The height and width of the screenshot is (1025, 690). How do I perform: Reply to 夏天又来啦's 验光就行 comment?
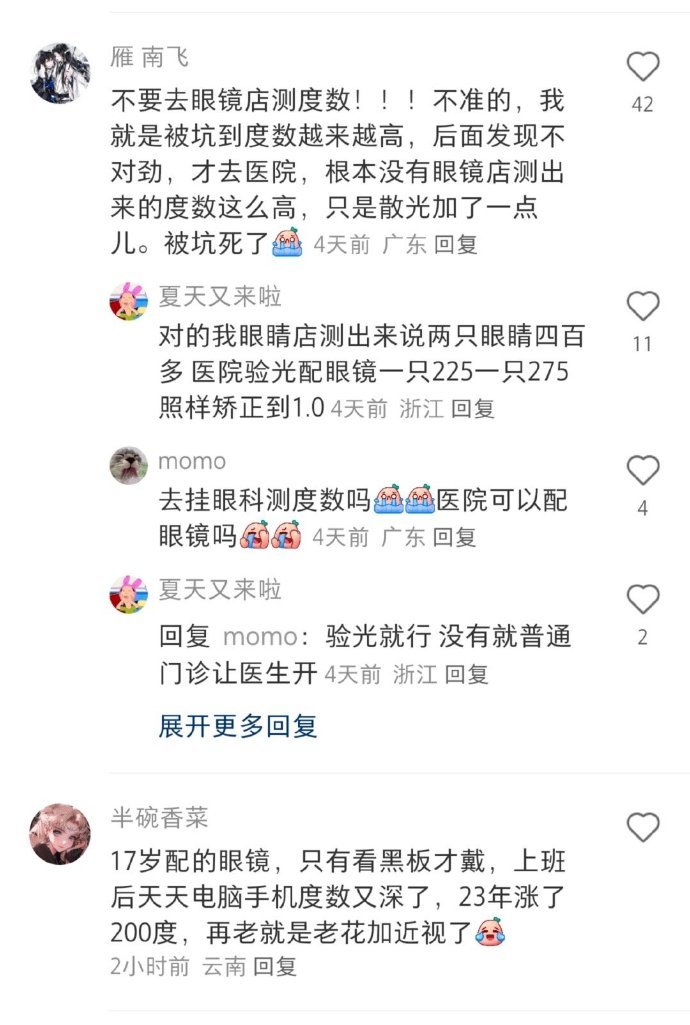pos(467,673)
